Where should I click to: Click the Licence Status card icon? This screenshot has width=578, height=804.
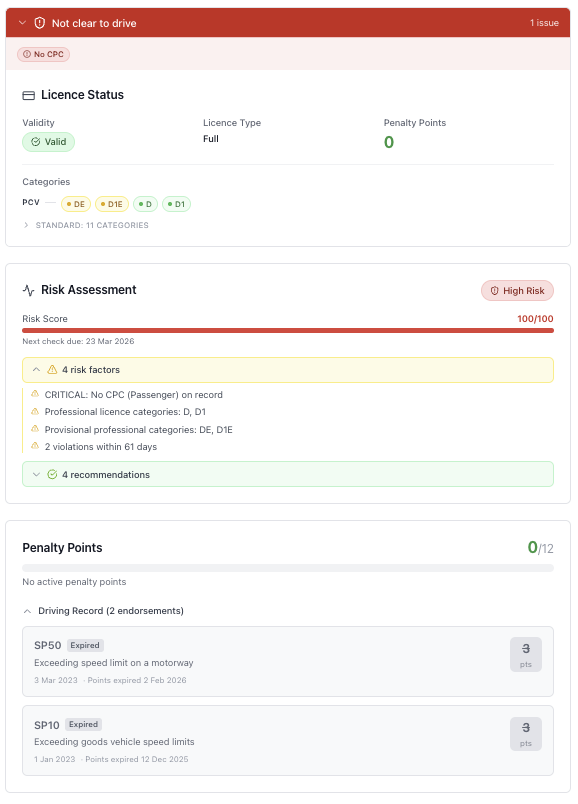tap(30, 95)
